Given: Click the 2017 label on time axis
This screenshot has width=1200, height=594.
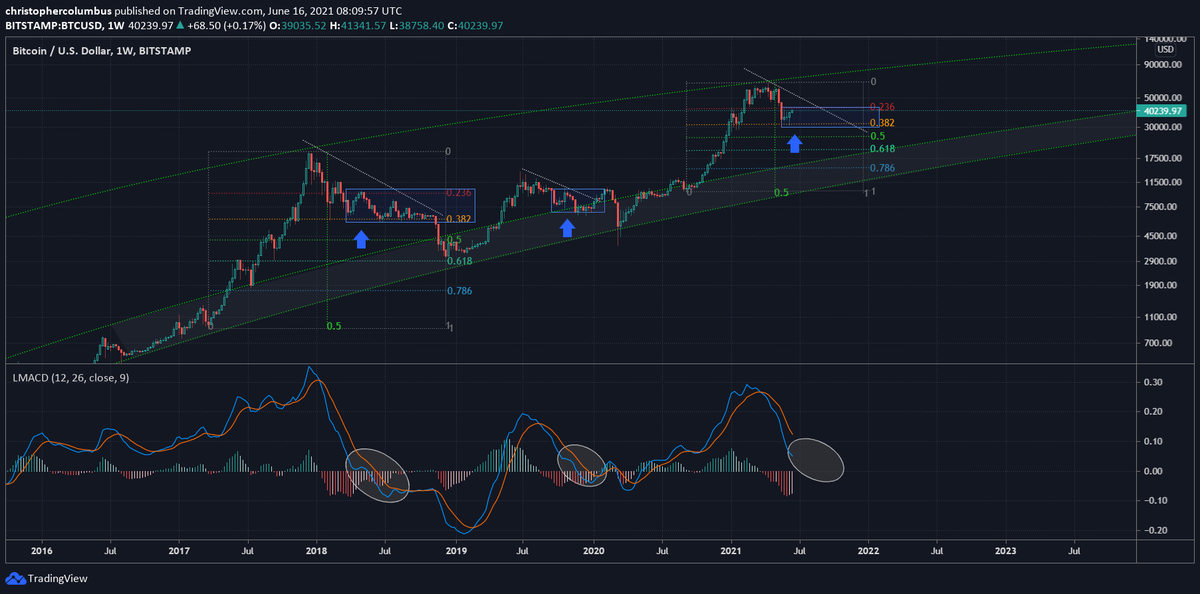Looking at the screenshot, I should pos(178,550).
